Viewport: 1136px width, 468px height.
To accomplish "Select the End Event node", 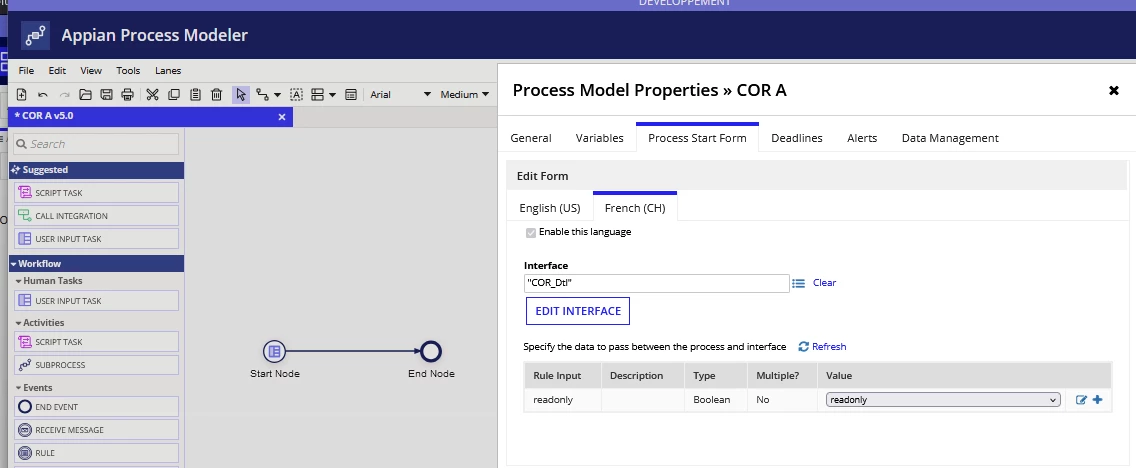I will 96,407.
